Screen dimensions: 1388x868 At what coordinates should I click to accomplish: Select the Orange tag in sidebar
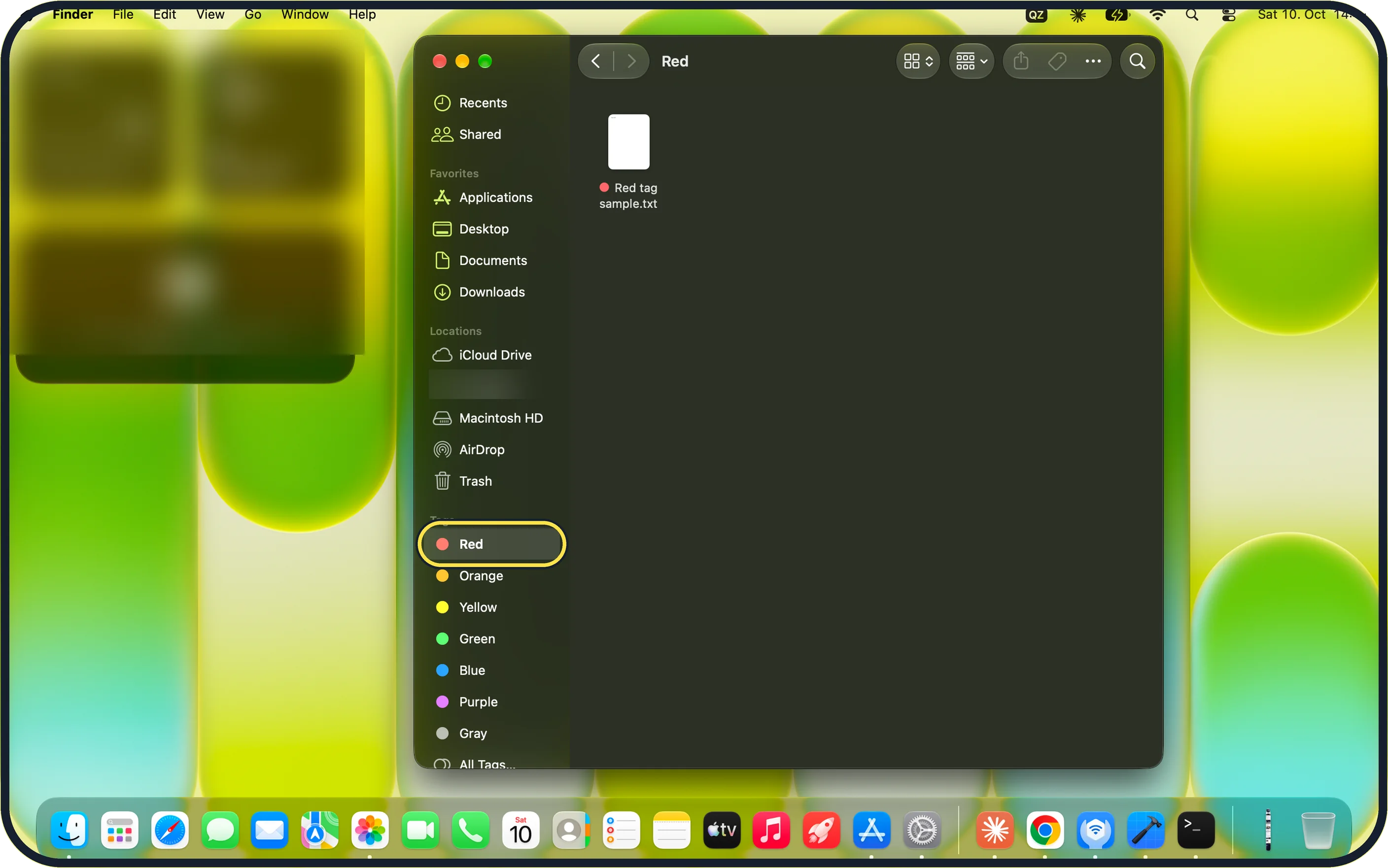492,576
